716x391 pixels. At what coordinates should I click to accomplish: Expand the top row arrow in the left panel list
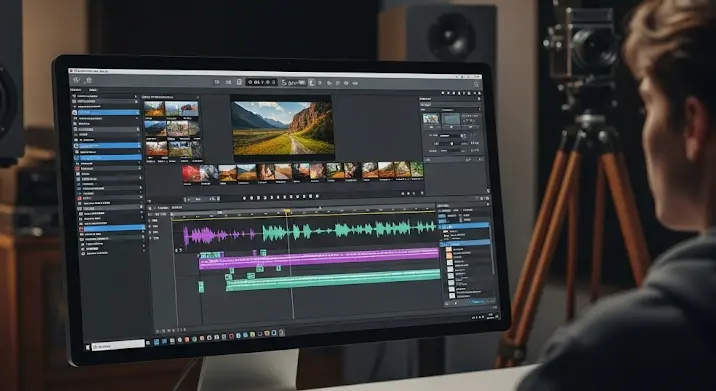point(136,97)
